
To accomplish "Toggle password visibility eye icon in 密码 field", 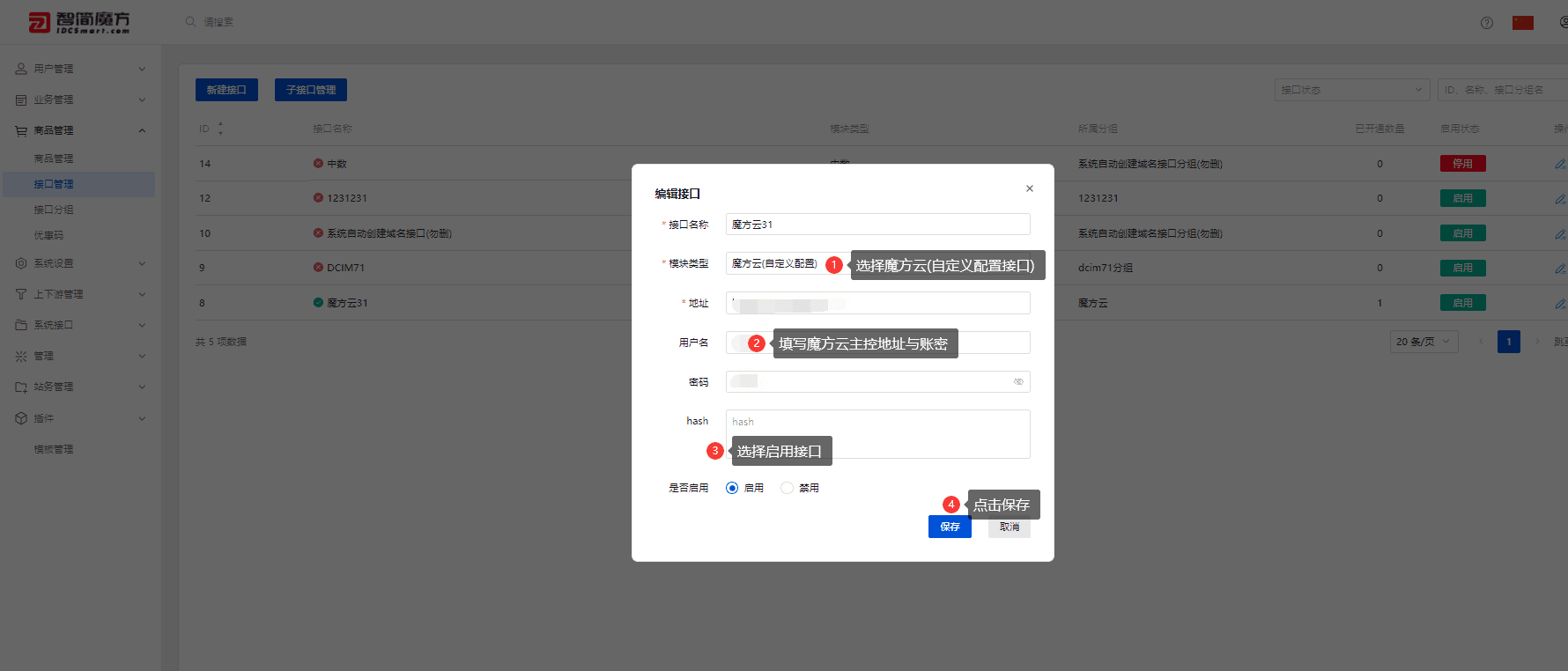I will click(1018, 381).
